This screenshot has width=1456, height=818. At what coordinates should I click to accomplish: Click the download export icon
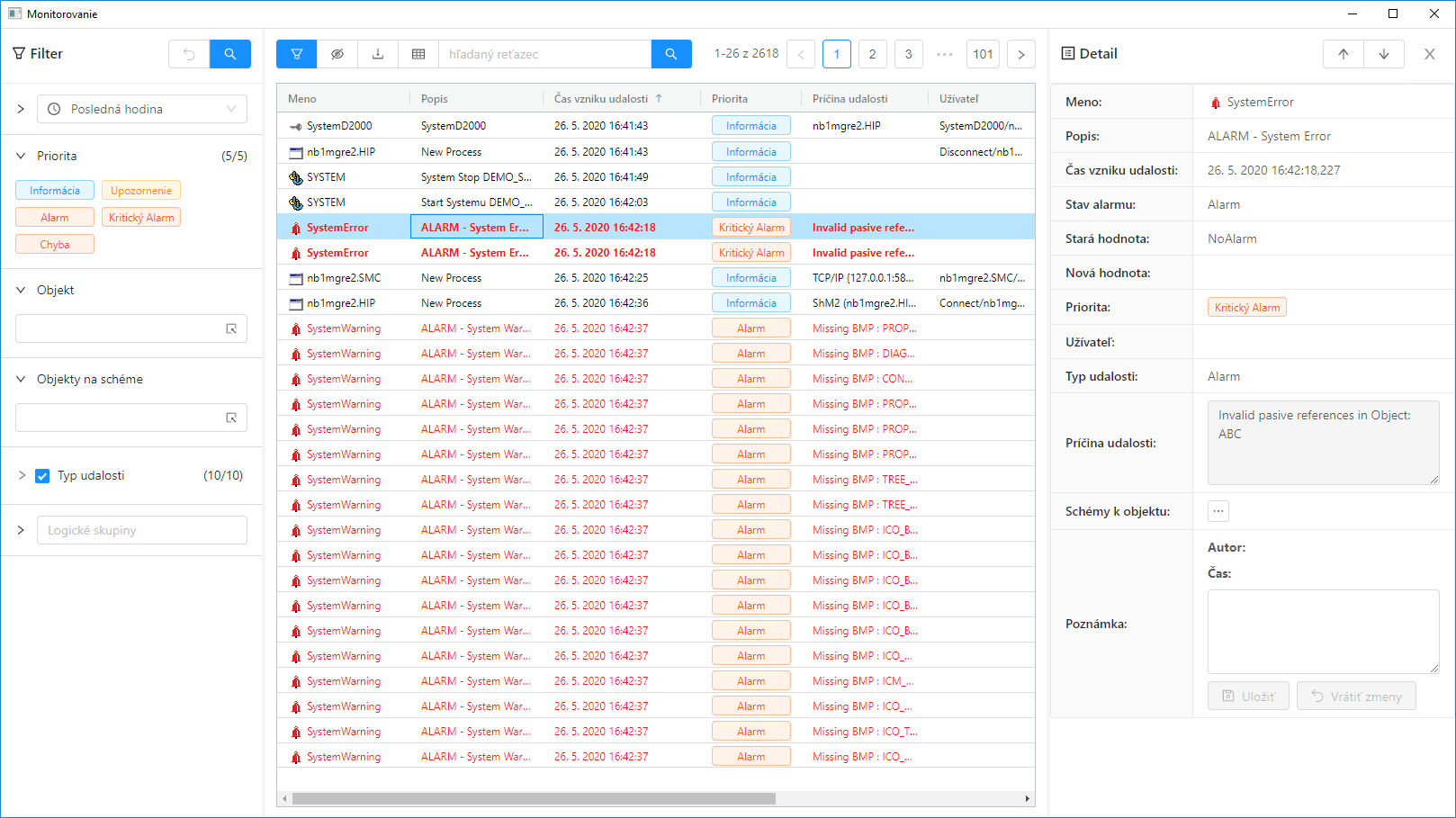coord(378,54)
